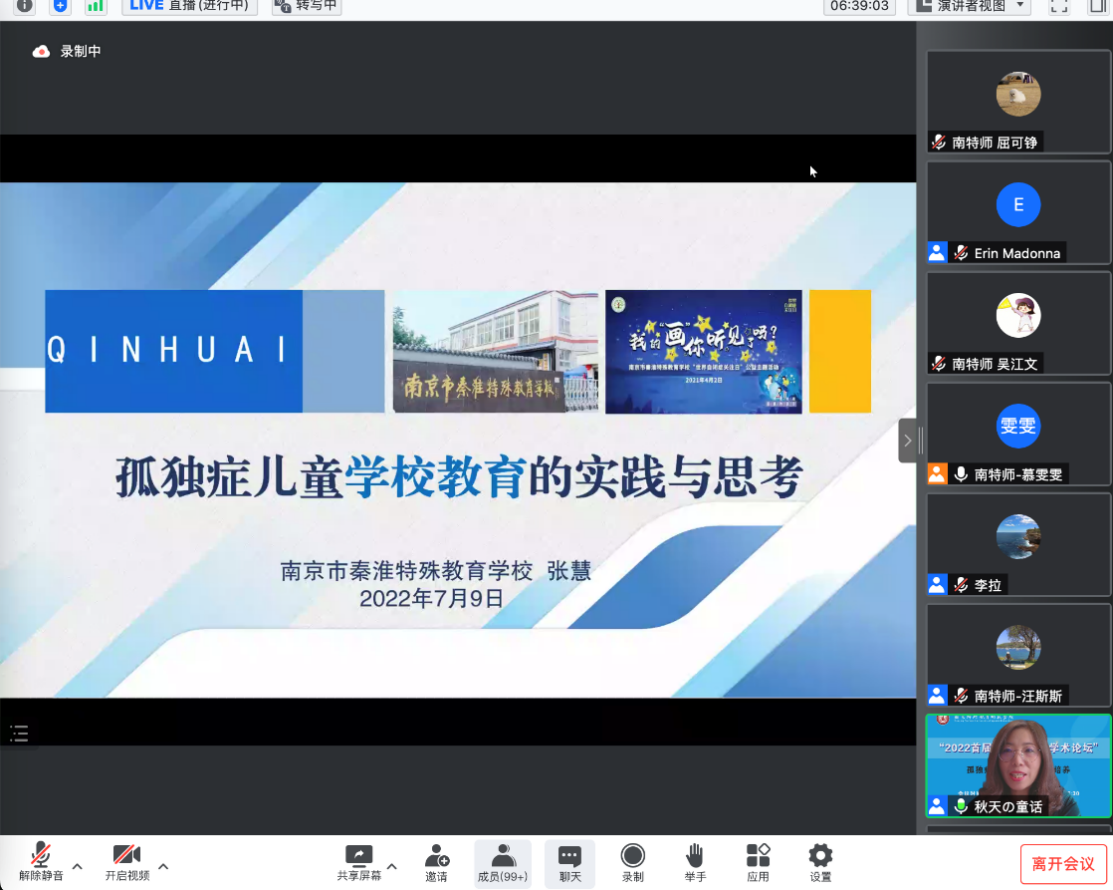Open the 演讲者视图 view dropdown
Screen dimensions: 1113x890
click(x=969, y=6)
